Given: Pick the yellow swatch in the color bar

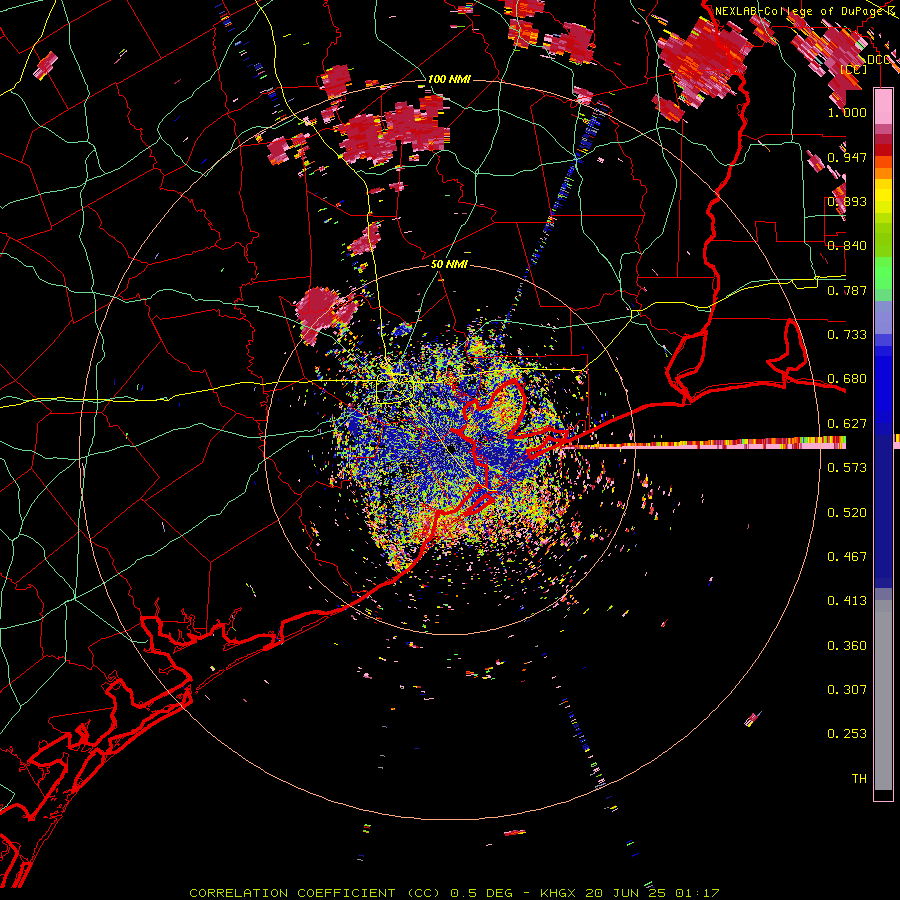Looking at the screenshot, I should tap(883, 196).
